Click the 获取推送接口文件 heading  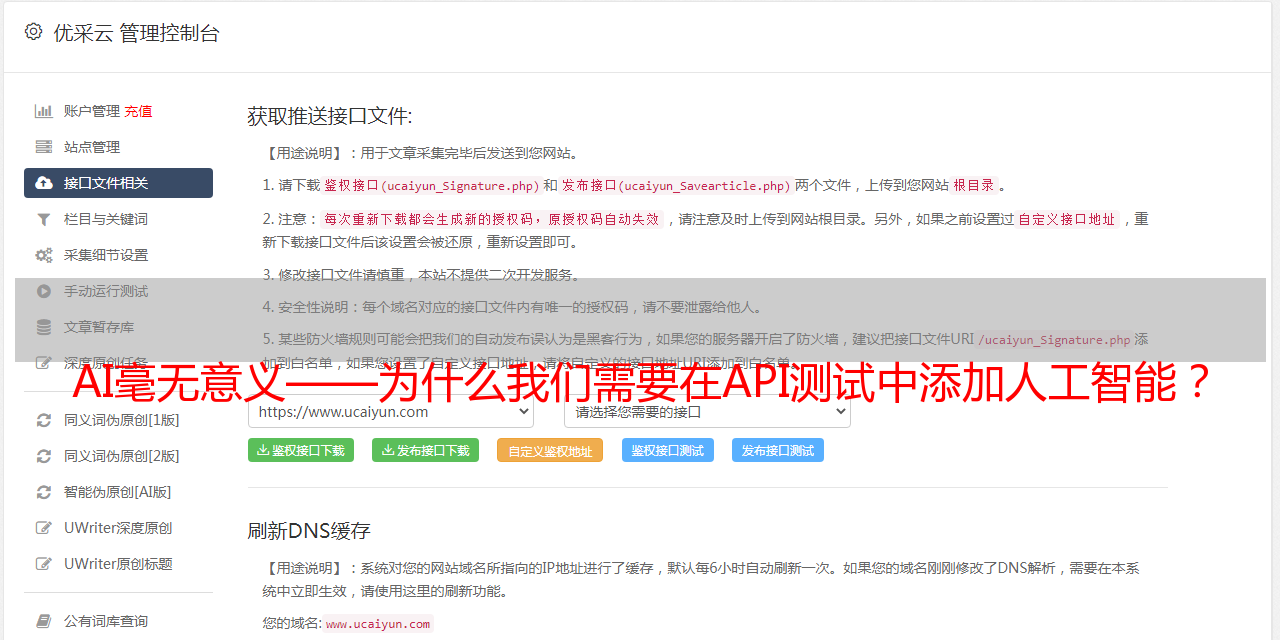(330, 116)
